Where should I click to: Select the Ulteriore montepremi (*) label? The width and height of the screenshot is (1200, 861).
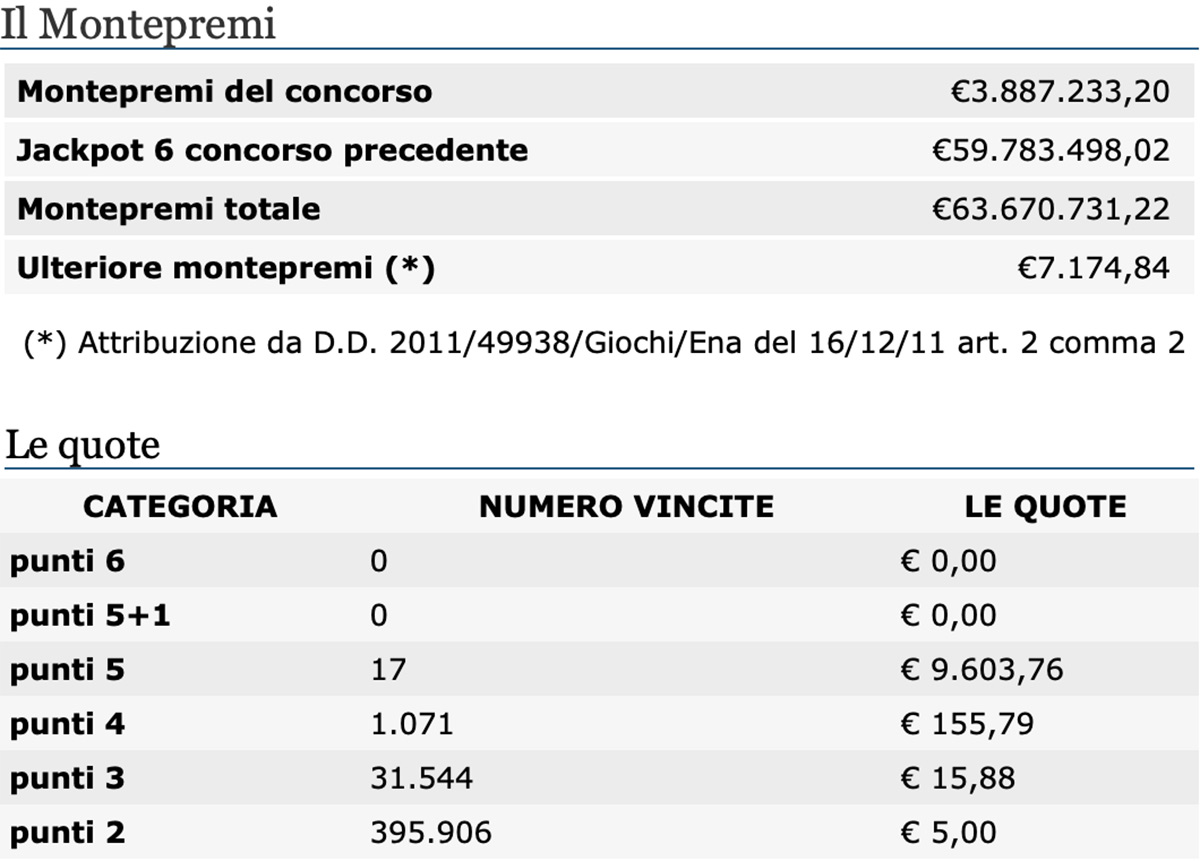pyautogui.click(x=226, y=268)
